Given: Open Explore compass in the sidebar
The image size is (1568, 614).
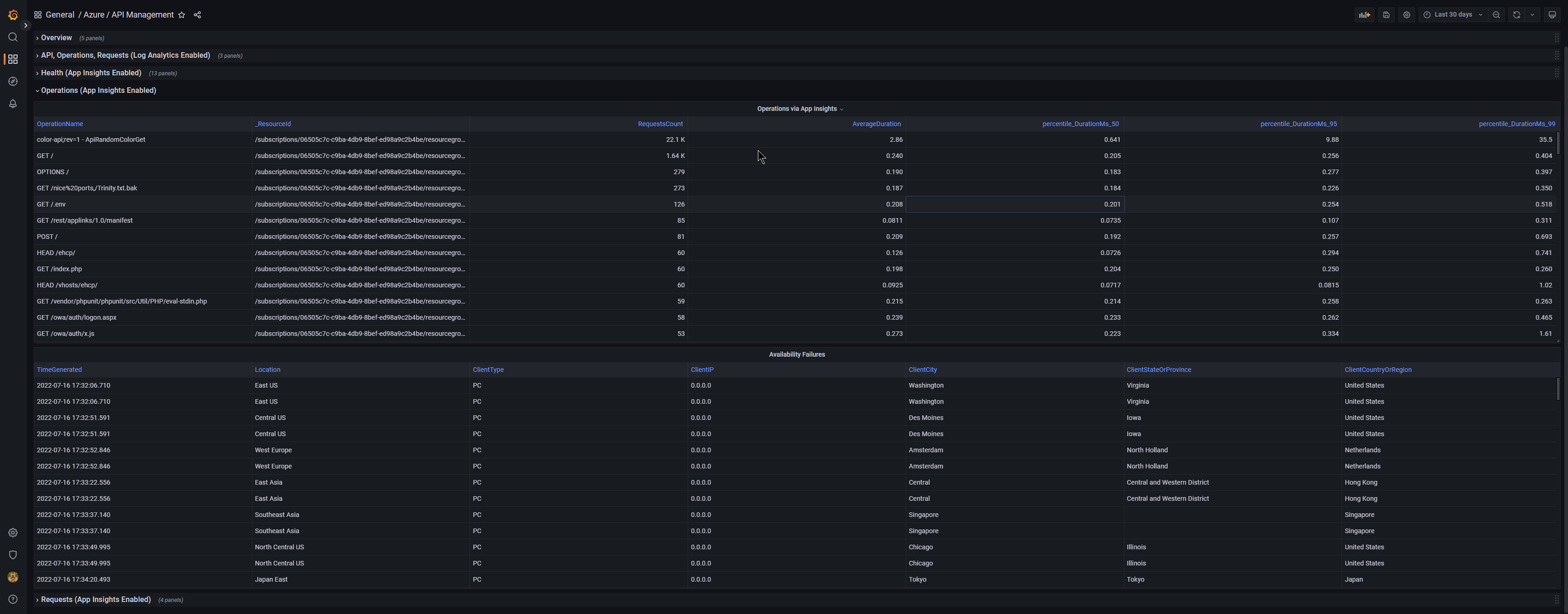Looking at the screenshot, I should pos(13,81).
